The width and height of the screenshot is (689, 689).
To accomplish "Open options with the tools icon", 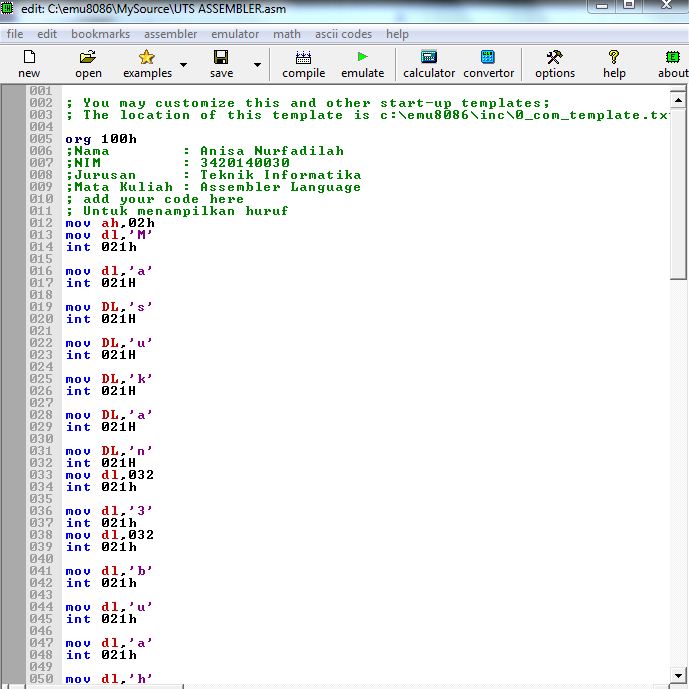I will tap(555, 57).
